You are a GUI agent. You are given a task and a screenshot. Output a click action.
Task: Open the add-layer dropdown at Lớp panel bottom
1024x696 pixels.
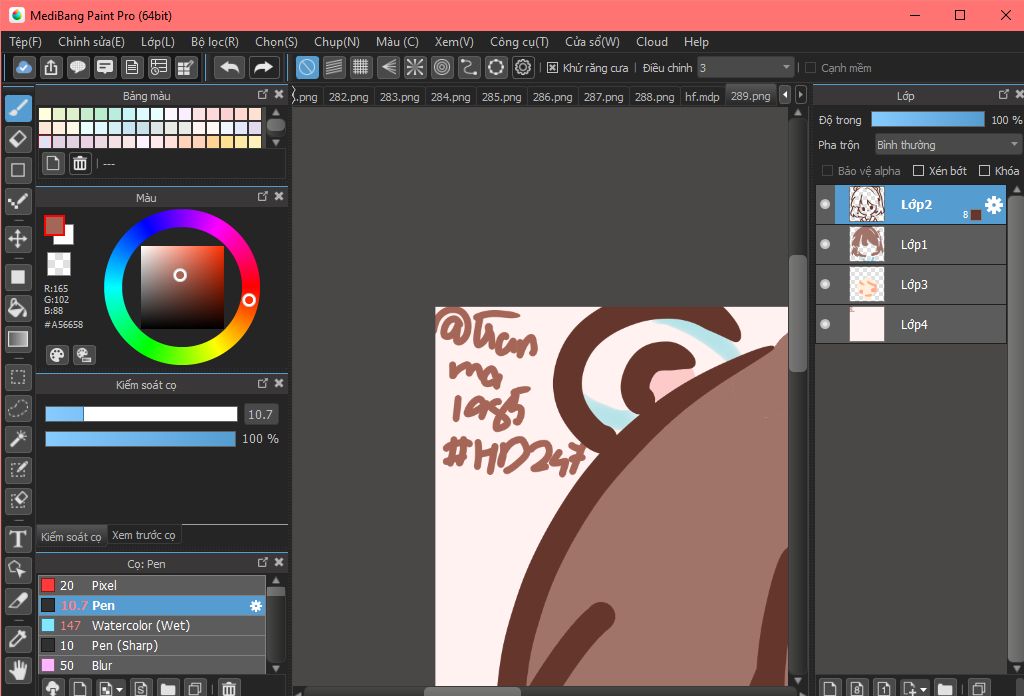(914, 688)
